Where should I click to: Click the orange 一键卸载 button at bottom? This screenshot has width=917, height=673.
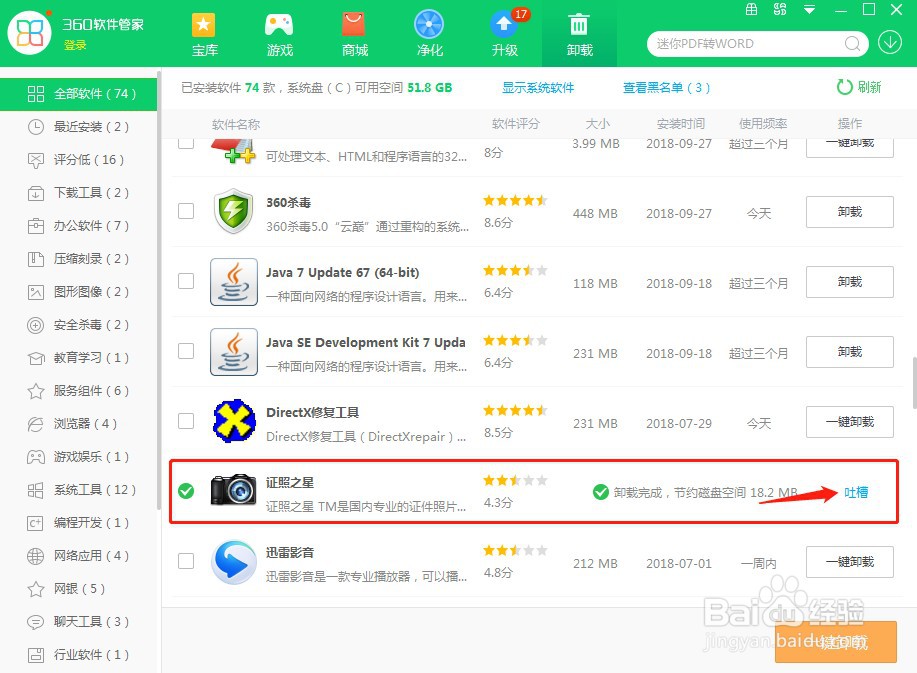pos(836,642)
